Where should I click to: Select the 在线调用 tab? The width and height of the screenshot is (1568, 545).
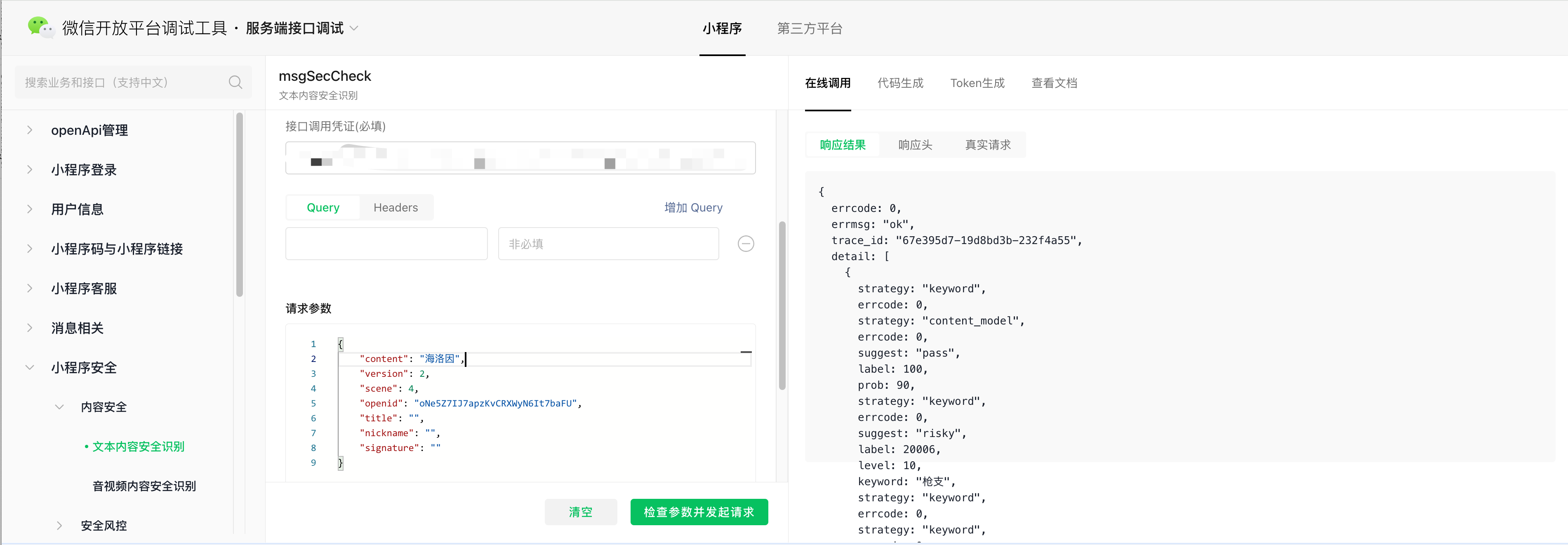(828, 83)
